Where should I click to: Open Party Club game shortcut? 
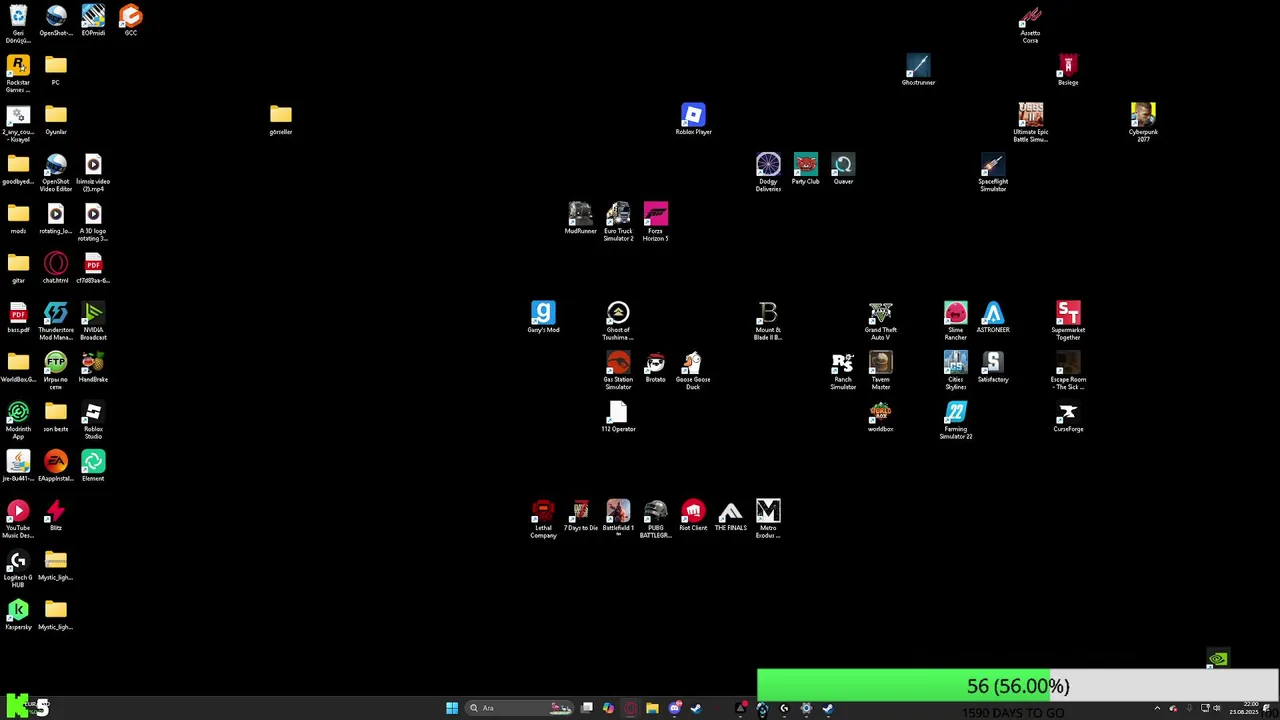805,169
